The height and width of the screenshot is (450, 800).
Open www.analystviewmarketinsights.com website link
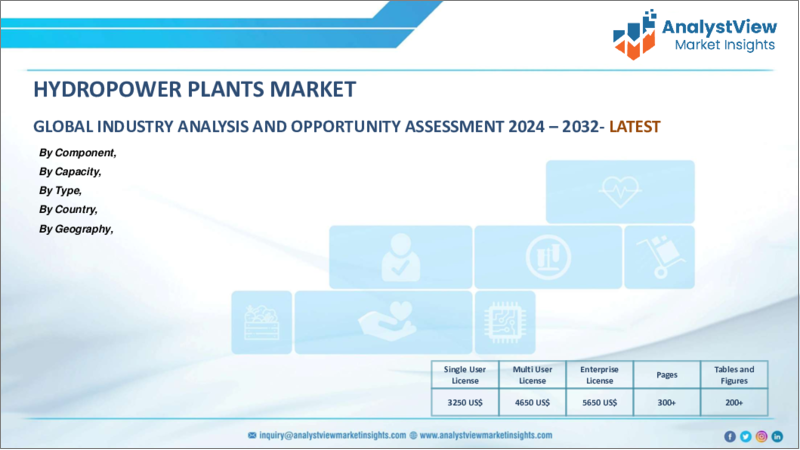click(486, 435)
